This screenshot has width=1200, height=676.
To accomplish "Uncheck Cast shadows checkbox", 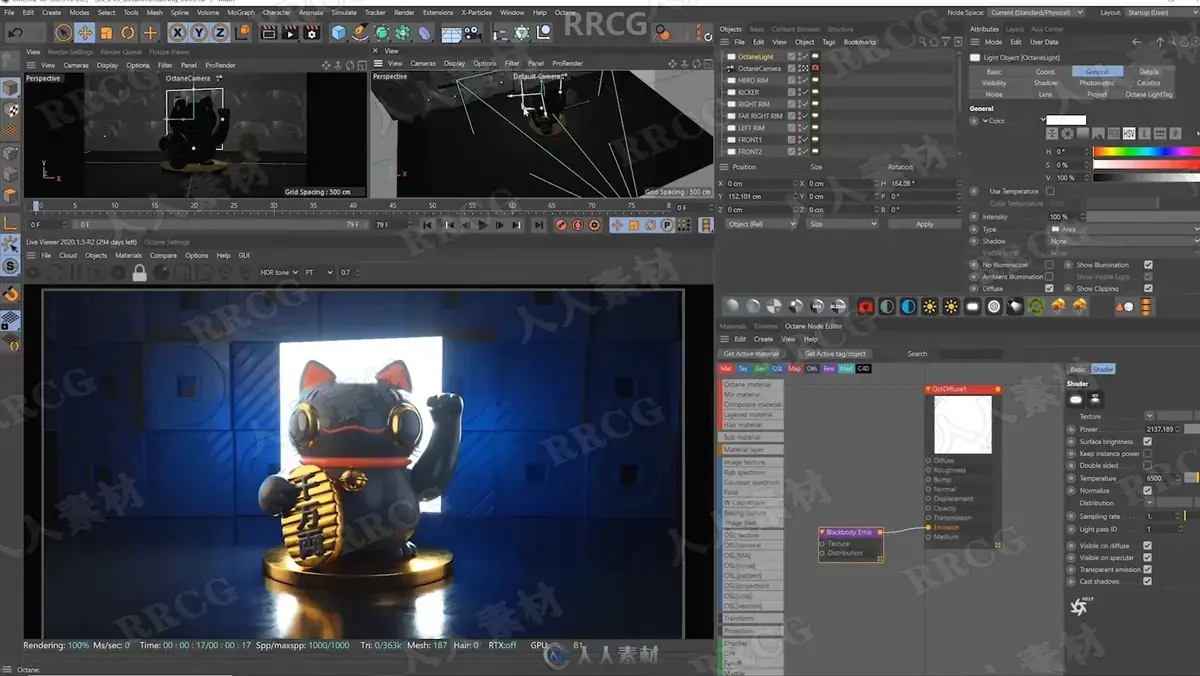I will 1147,581.
